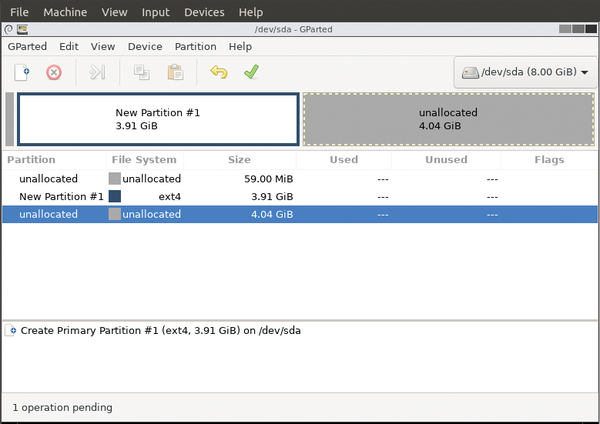Click the New partition toolbar icon
Screen dimensions: 600x424
[x=22, y=72]
